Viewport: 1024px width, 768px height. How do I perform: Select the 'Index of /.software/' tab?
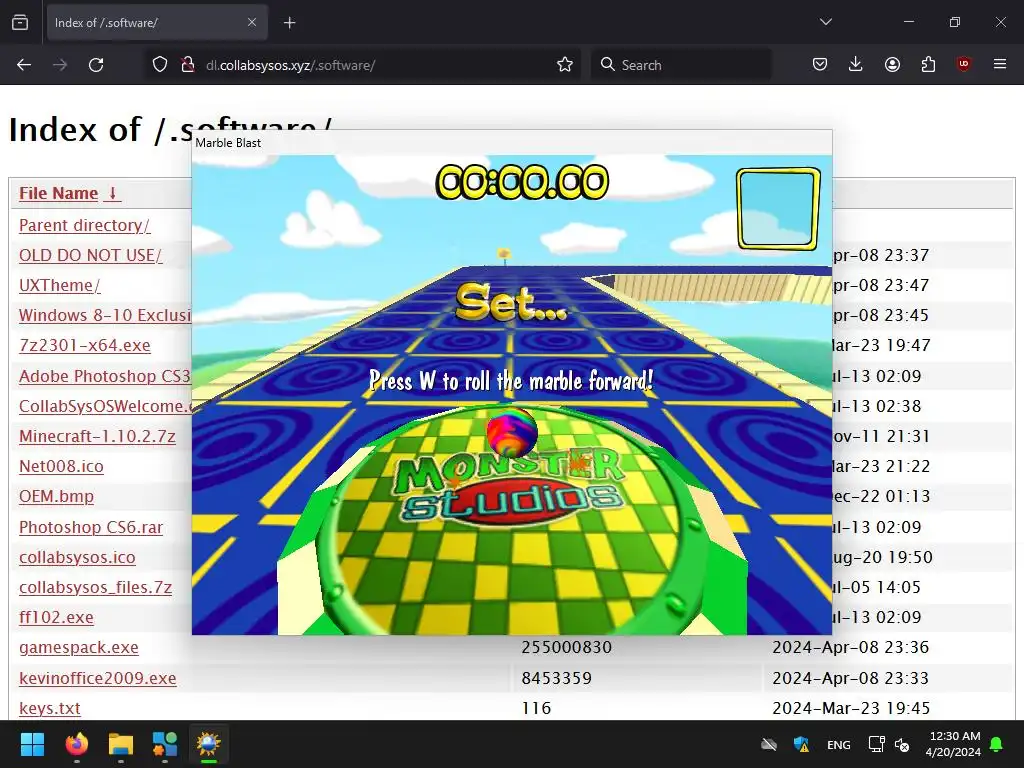(x=157, y=23)
